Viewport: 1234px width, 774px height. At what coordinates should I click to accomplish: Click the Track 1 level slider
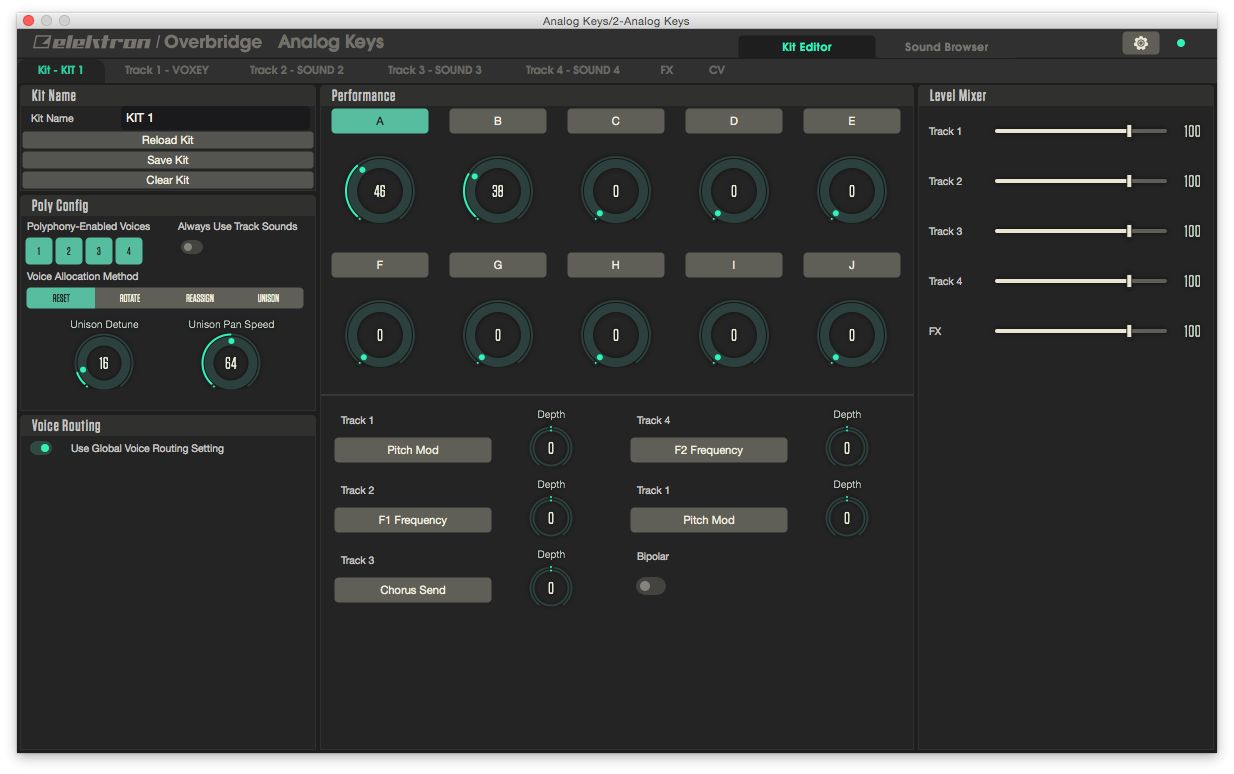[x=1081, y=131]
